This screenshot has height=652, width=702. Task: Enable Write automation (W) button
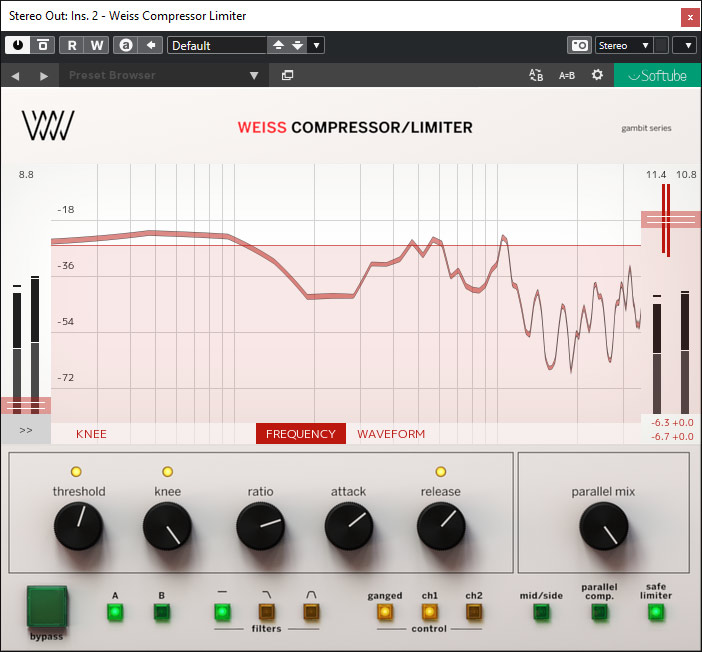click(96, 45)
